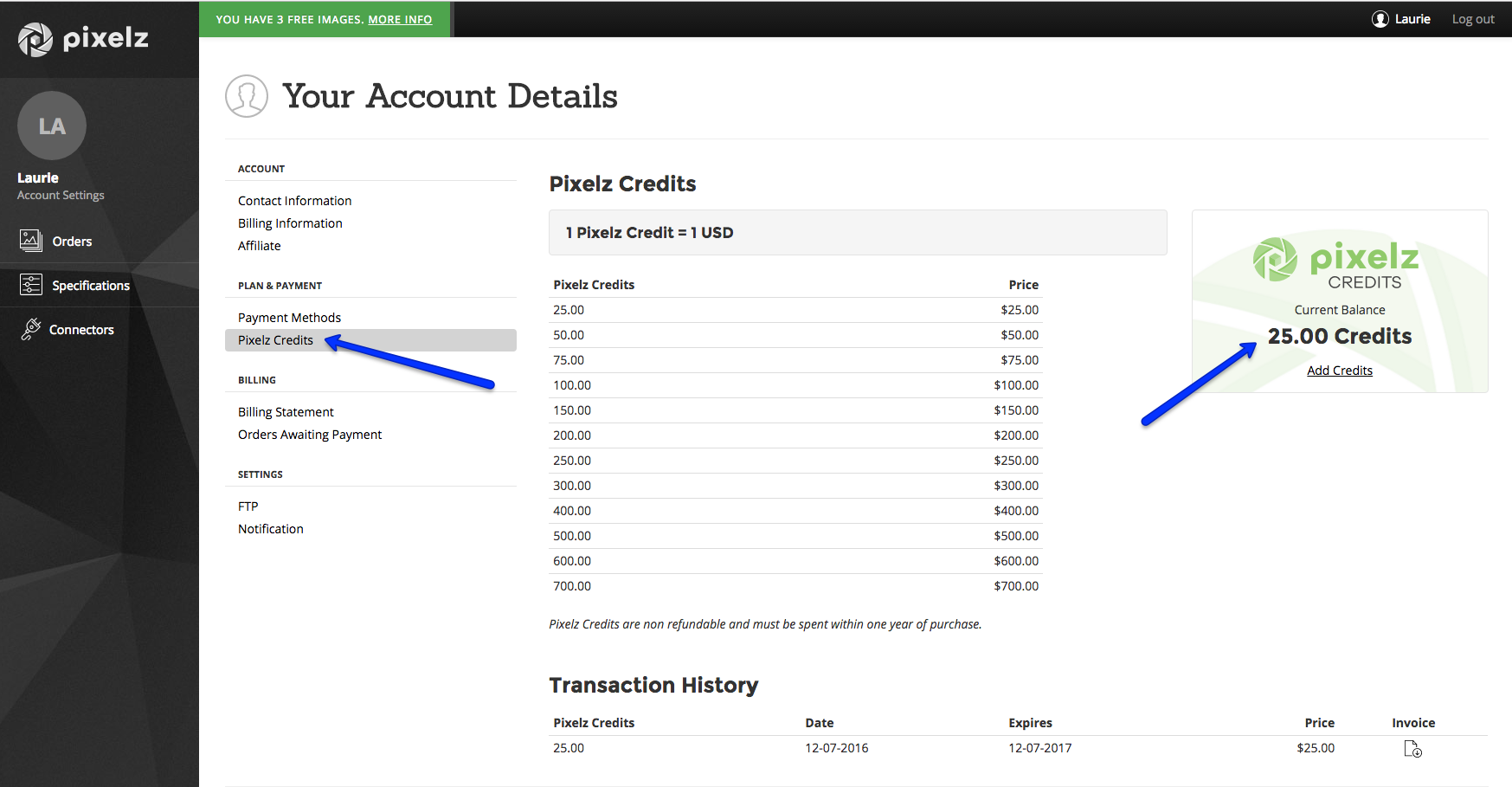This screenshot has width=1512, height=787.
Task: Select the 500.00 credits row
Action: coord(795,536)
